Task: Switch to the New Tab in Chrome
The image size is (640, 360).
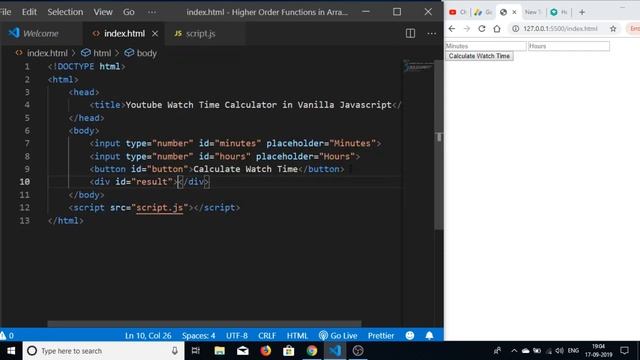Action: (533, 12)
